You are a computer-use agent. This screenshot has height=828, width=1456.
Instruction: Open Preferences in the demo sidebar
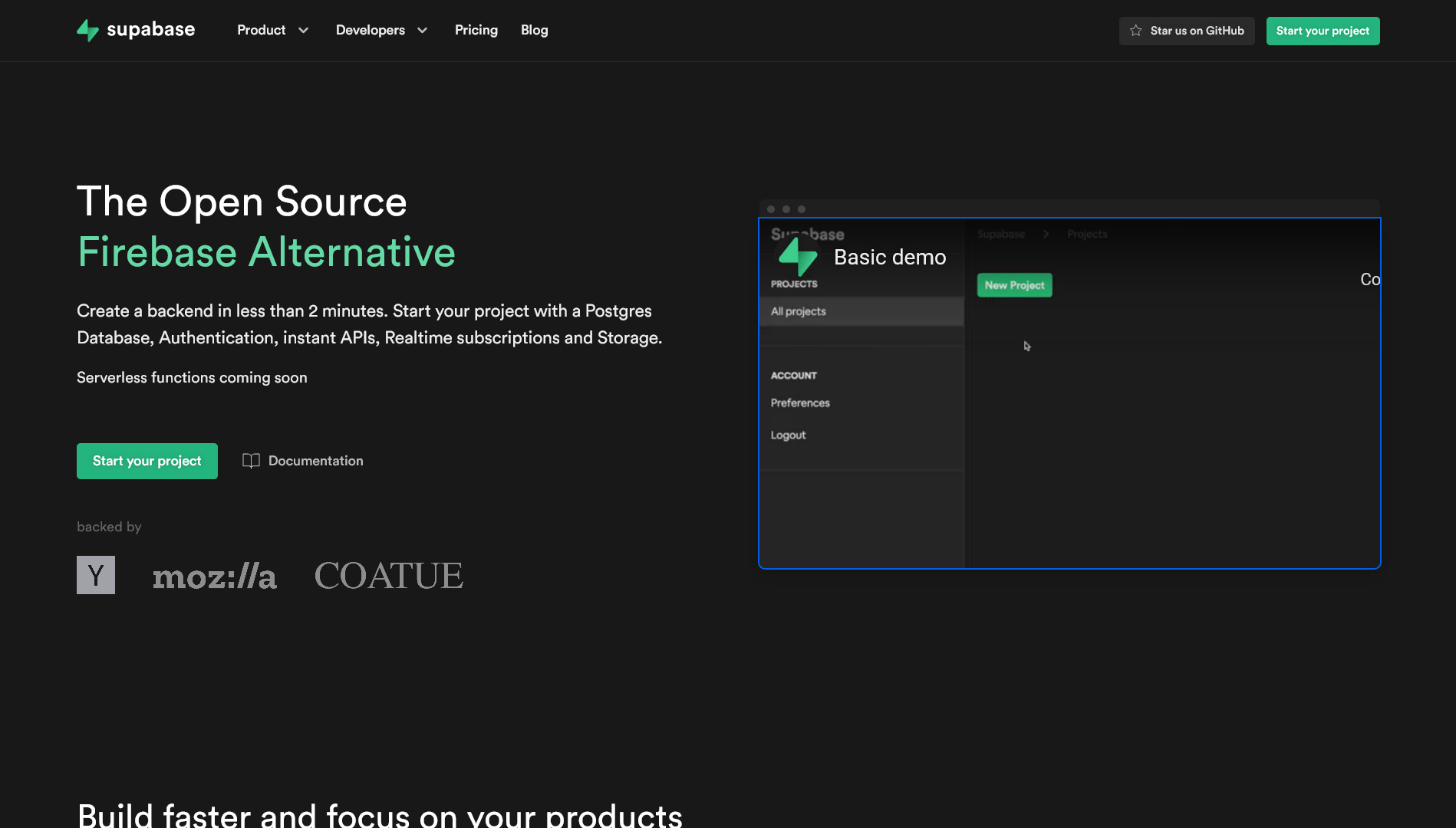800,403
